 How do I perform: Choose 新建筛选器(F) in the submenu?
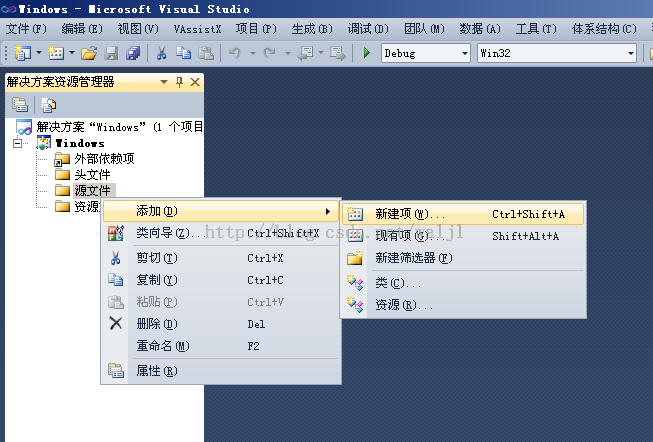pos(463,258)
